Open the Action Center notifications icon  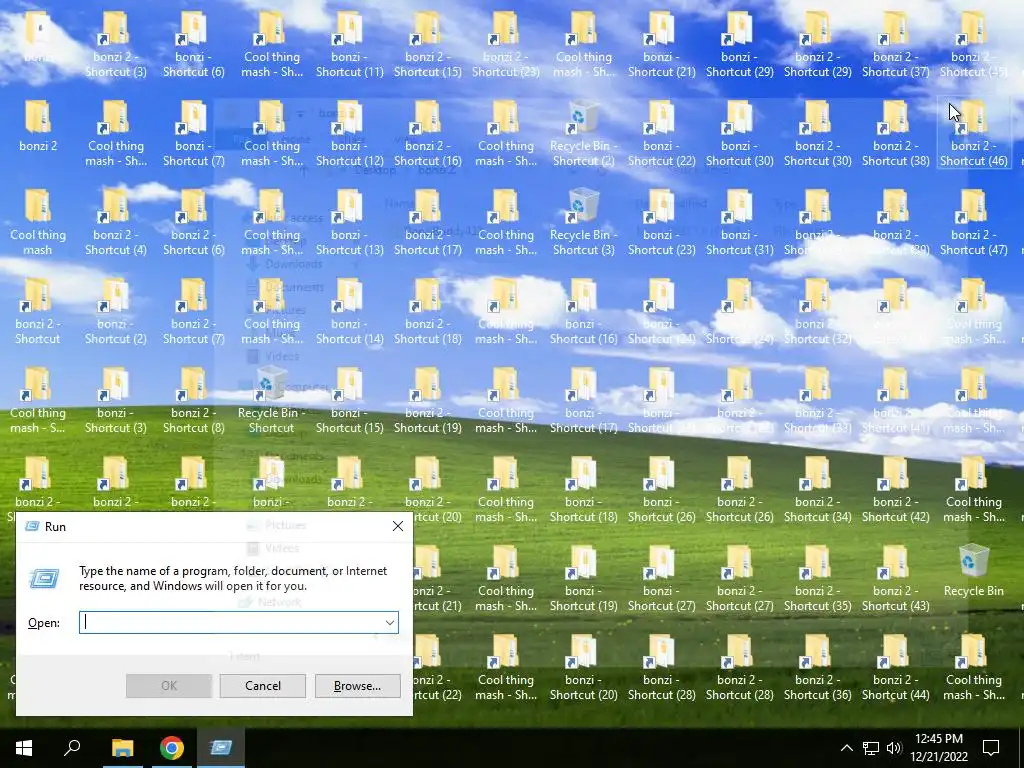[991, 748]
